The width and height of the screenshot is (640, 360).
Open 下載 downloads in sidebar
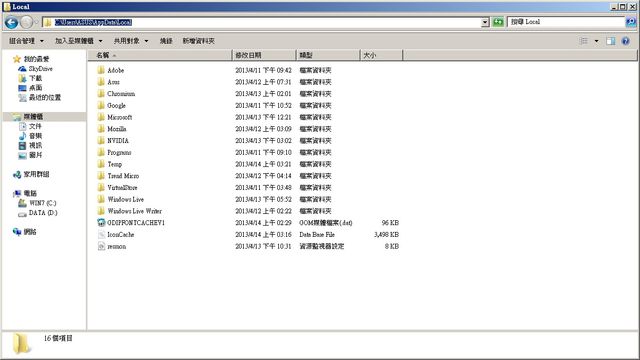point(30,78)
